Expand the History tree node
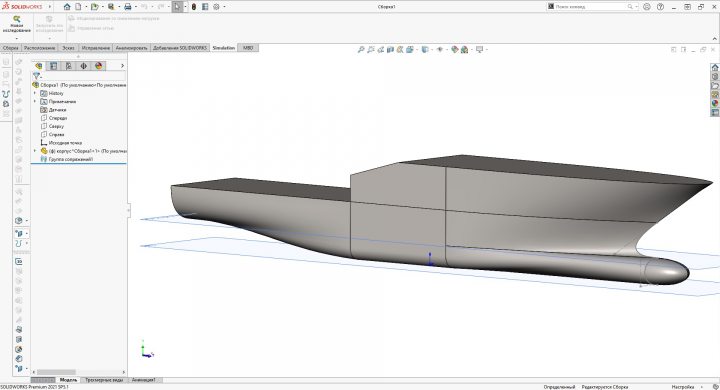Image resolution: width=720 pixels, height=390 pixels. (35, 93)
